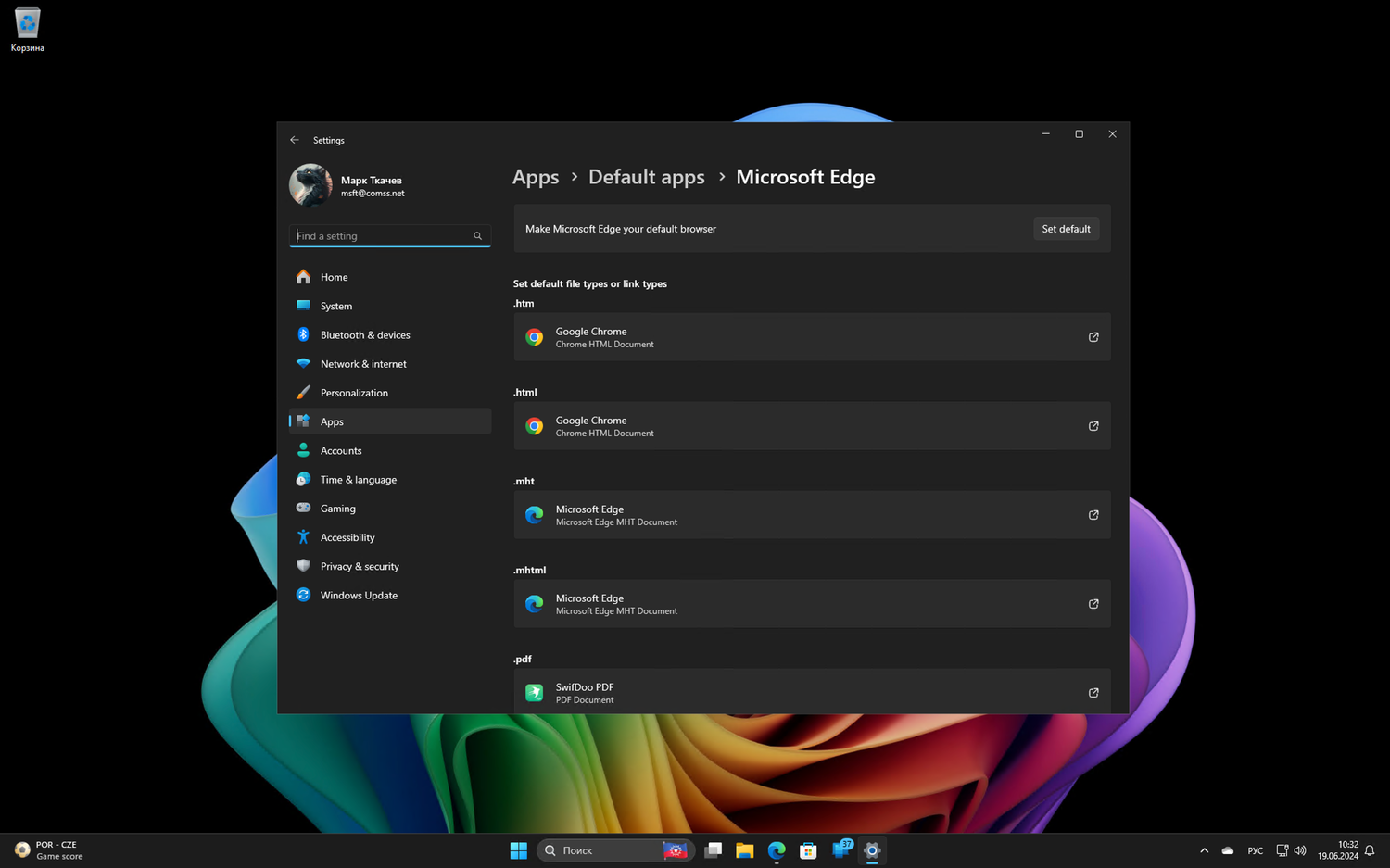Maximize the Settings window
Image resolution: width=1390 pixels, height=868 pixels.
point(1080,134)
